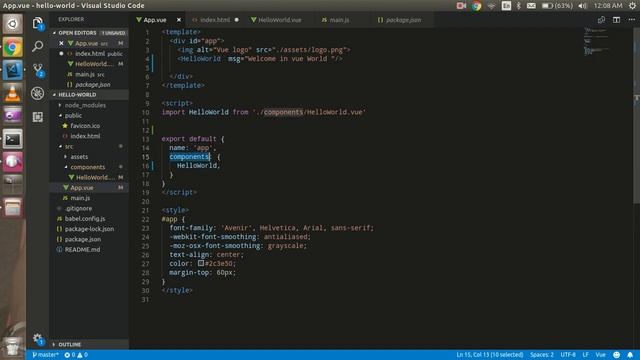Viewport: 640px width, 360px height.
Task: Change the LF end of line sequence
Action: [585, 355]
